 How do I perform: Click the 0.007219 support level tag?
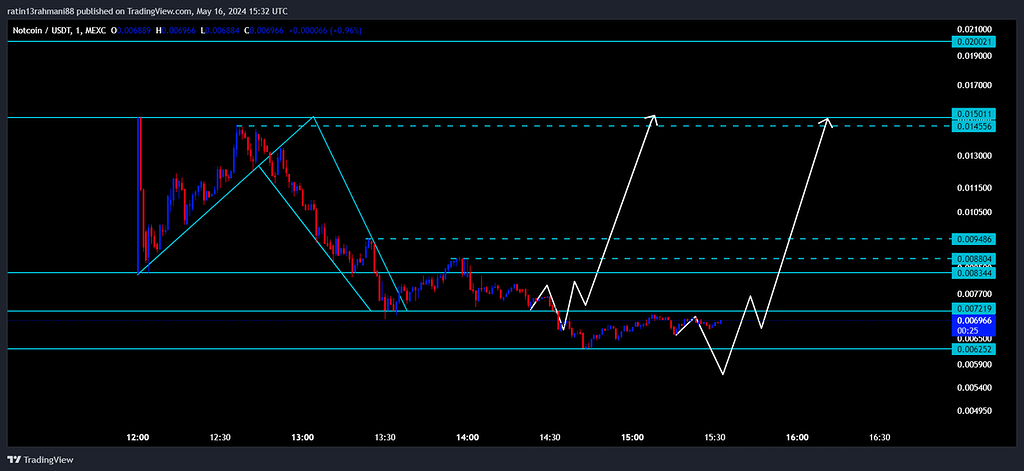coord(974,311)
